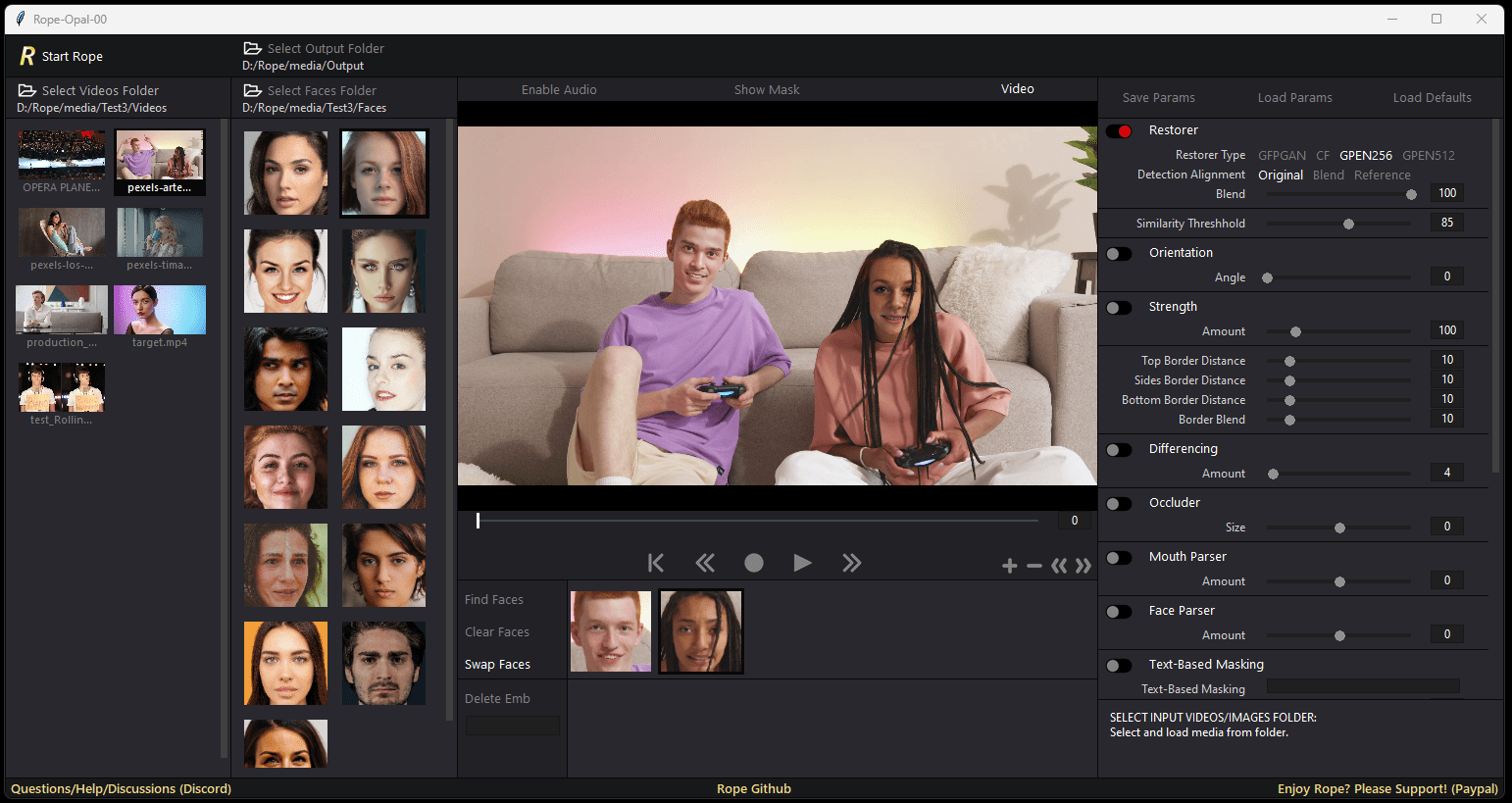This screenshot has height=803, width=1512.
Task: Select Blend detection alignment option
Action: pos(1328,175)
